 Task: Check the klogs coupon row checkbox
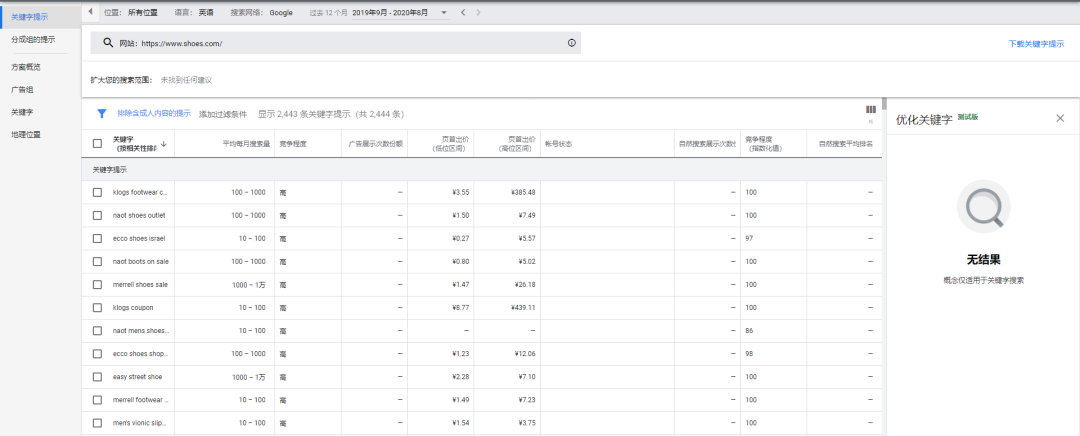(97, 308)
